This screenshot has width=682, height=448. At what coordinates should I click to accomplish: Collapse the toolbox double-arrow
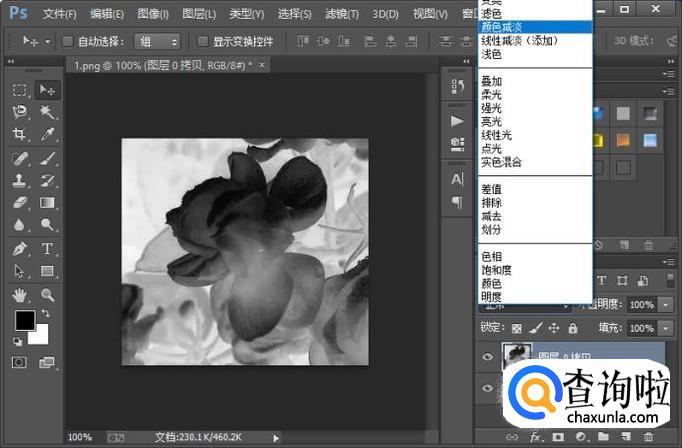coord(11,61)
